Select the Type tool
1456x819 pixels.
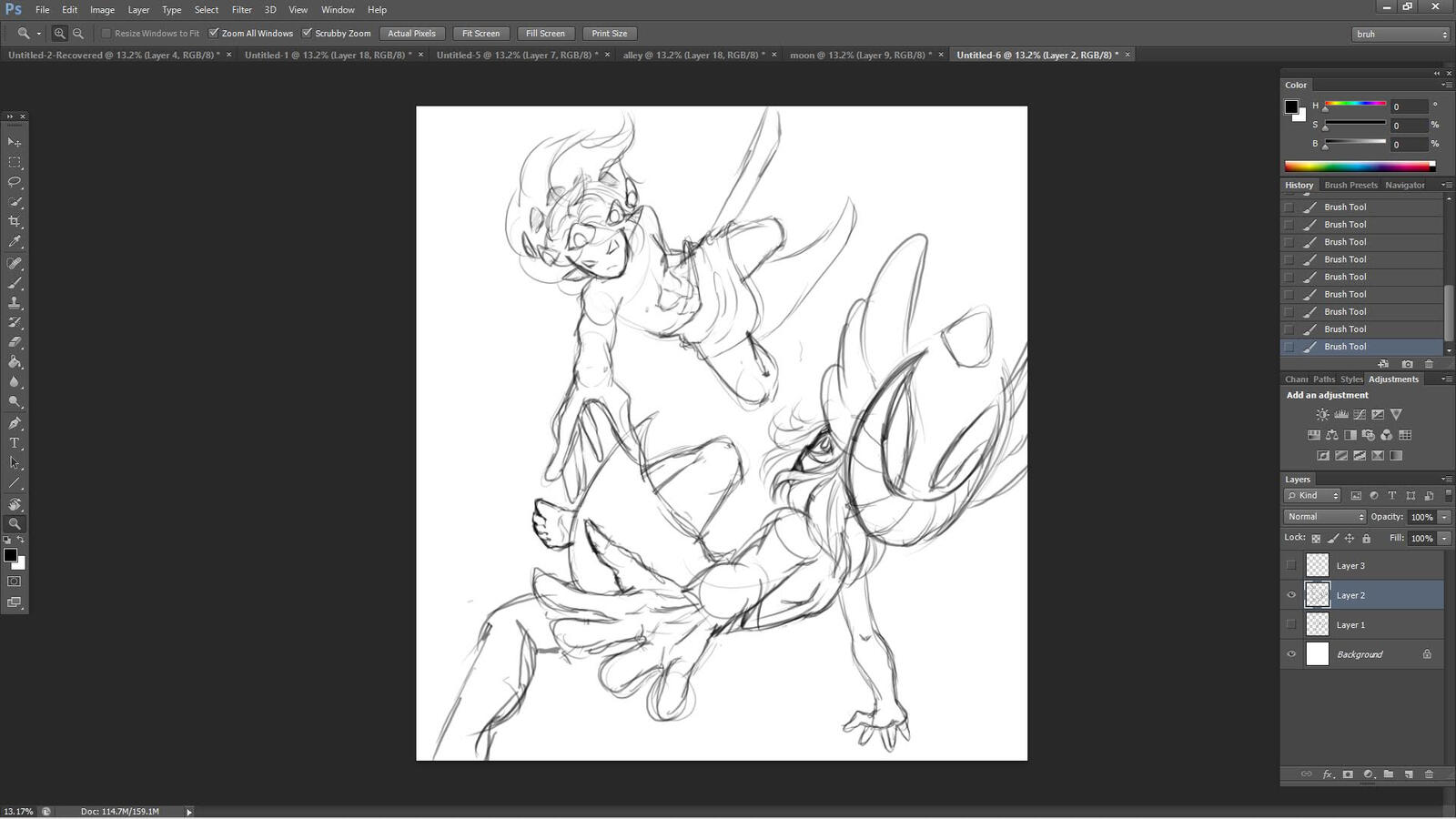click(x=15, y=443)
